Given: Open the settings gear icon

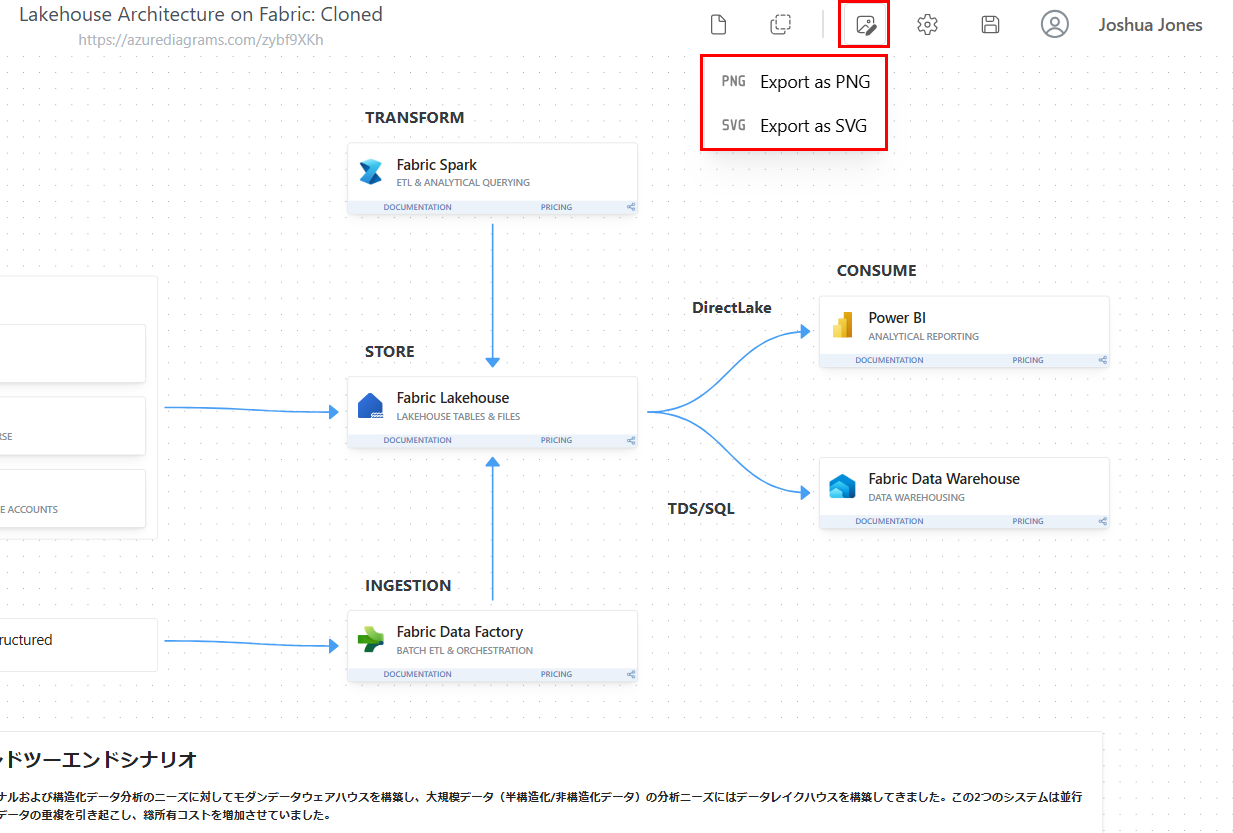Looking at the screenshot, I should click(927, 25).
